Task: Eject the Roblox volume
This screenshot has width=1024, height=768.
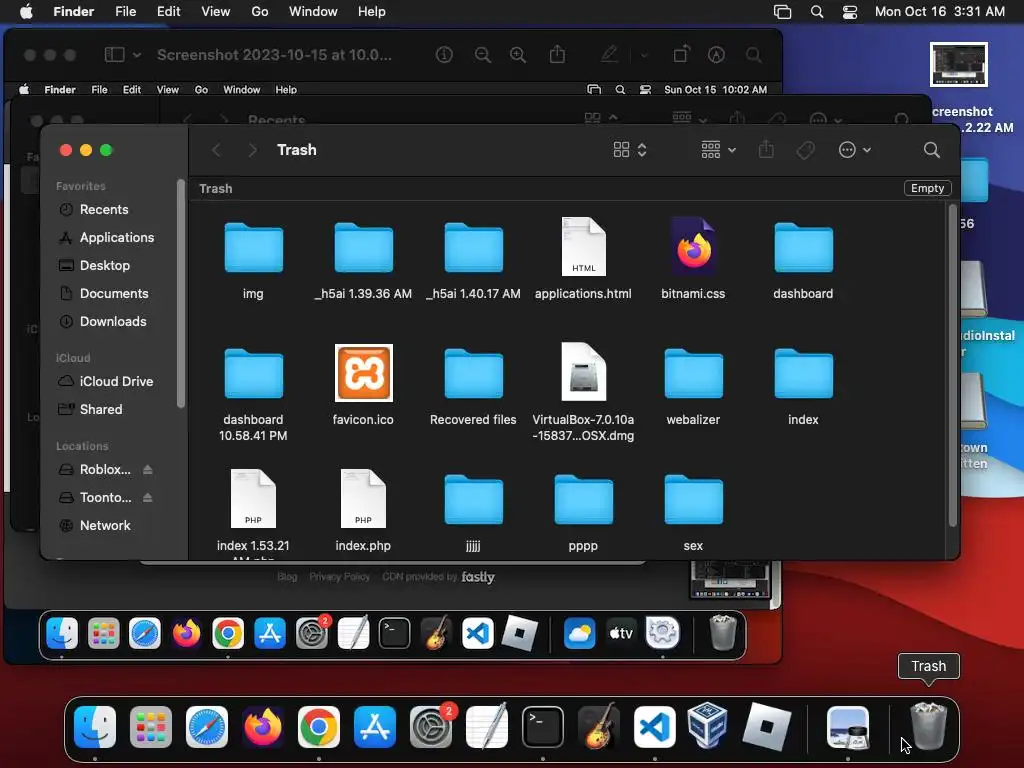Action: click(x=148, y=470)
